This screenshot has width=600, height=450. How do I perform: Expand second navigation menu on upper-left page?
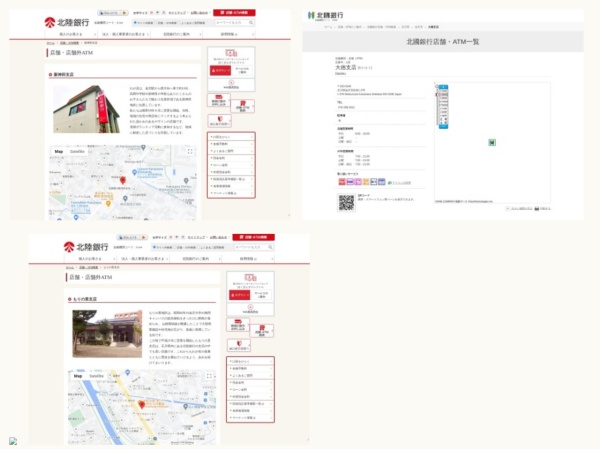(123, 34)
